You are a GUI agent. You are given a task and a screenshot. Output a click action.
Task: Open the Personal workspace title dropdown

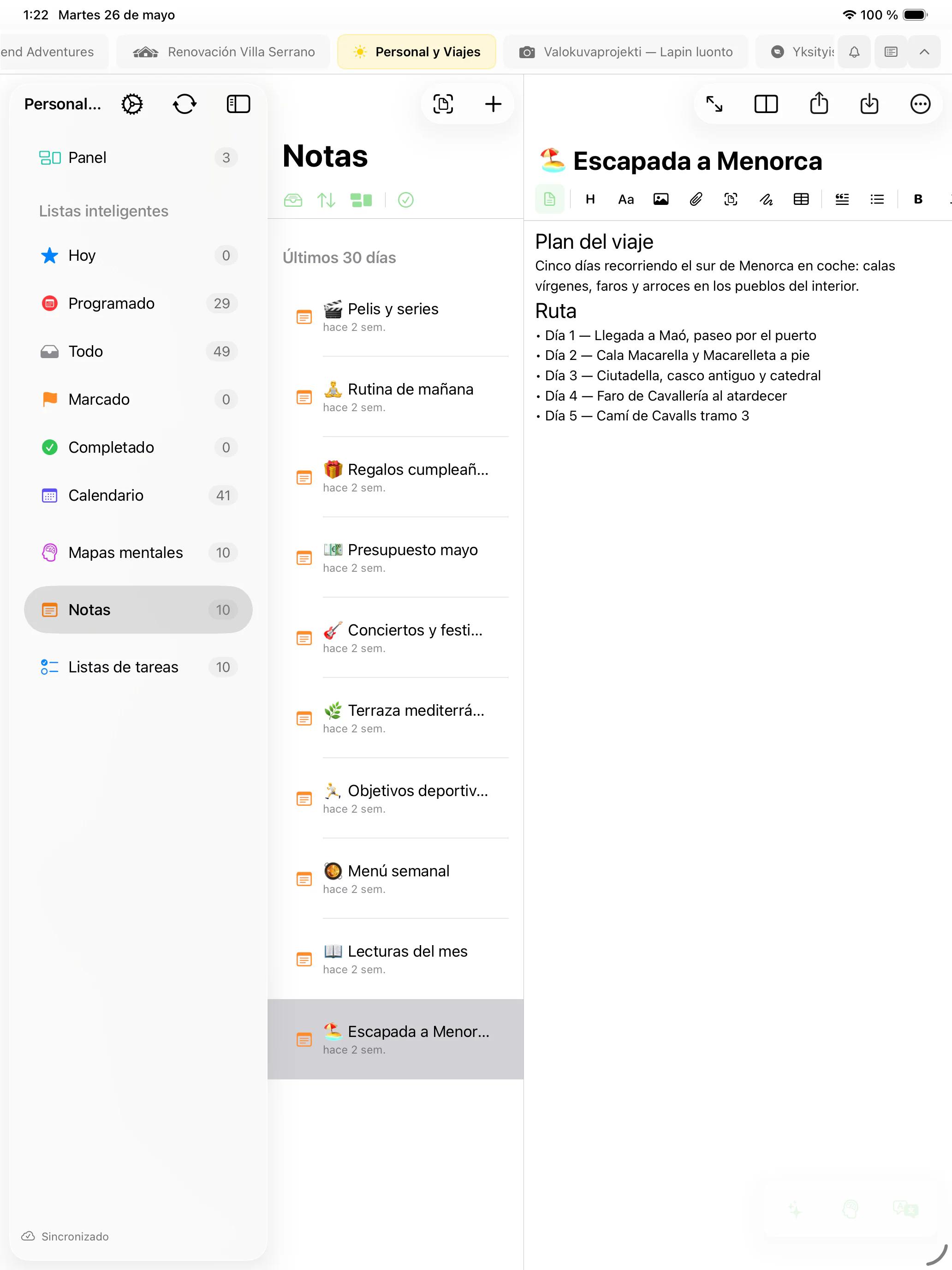tap(63, 104)
